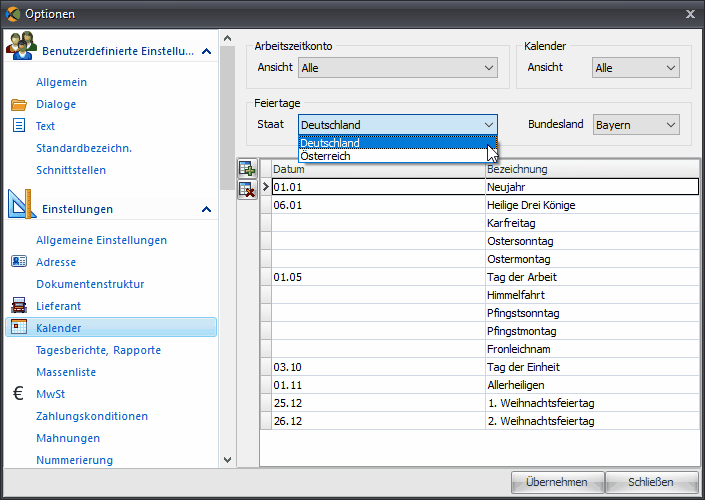Click the sidebar scrollbar thumb
Screen dimensions: 705x500
pyautogui.click(x=228, y=118)
